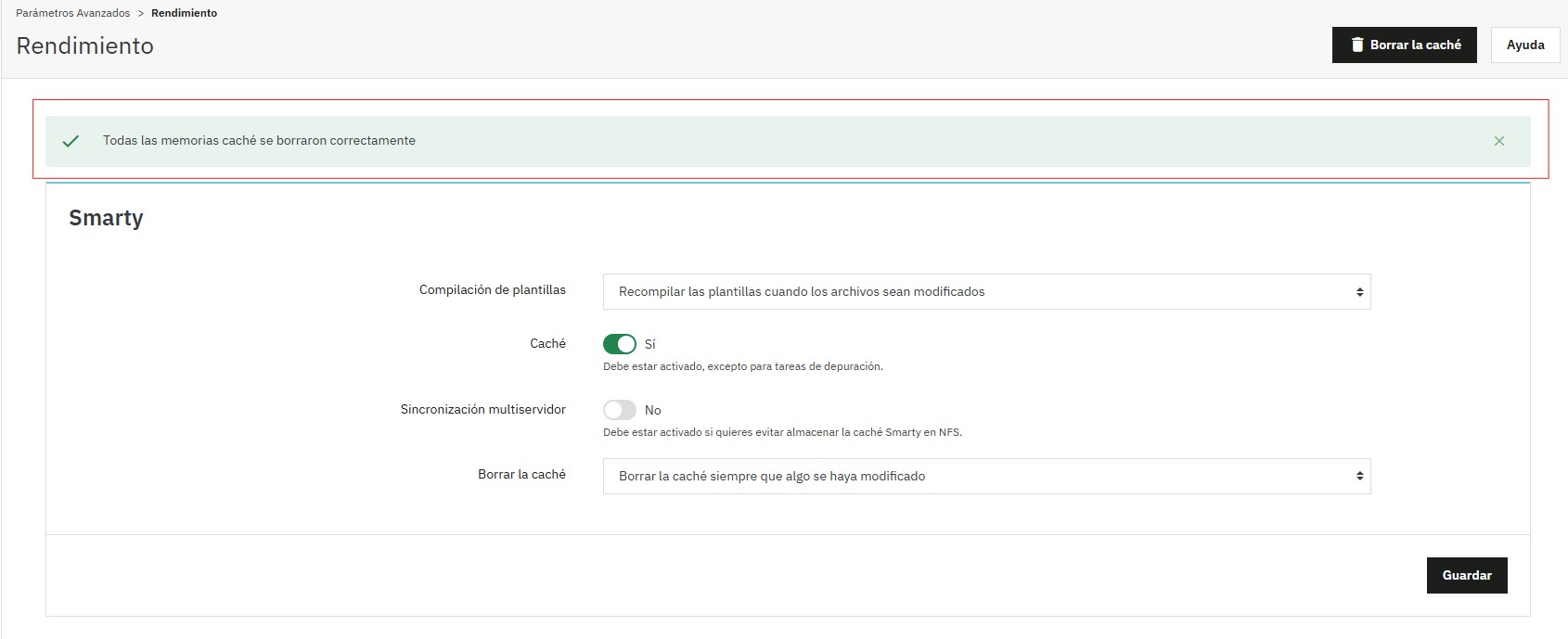
Task: Click the Smarty section heading
Action: [x=106, y=218]
